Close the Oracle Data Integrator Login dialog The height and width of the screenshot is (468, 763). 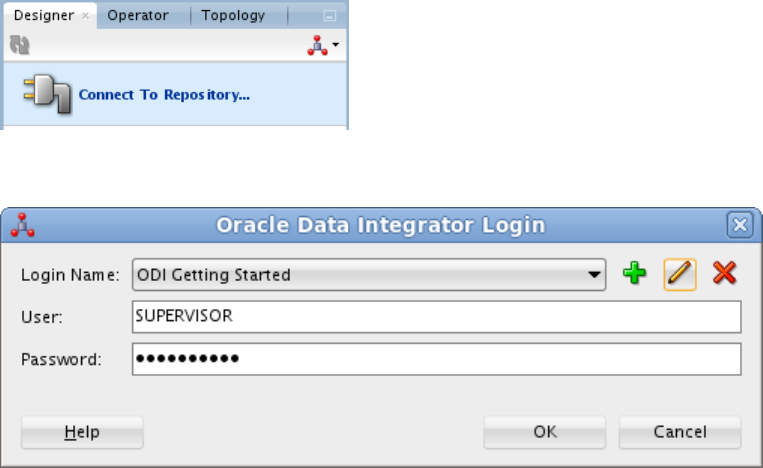pyautogui.click(x=740, y=225)
